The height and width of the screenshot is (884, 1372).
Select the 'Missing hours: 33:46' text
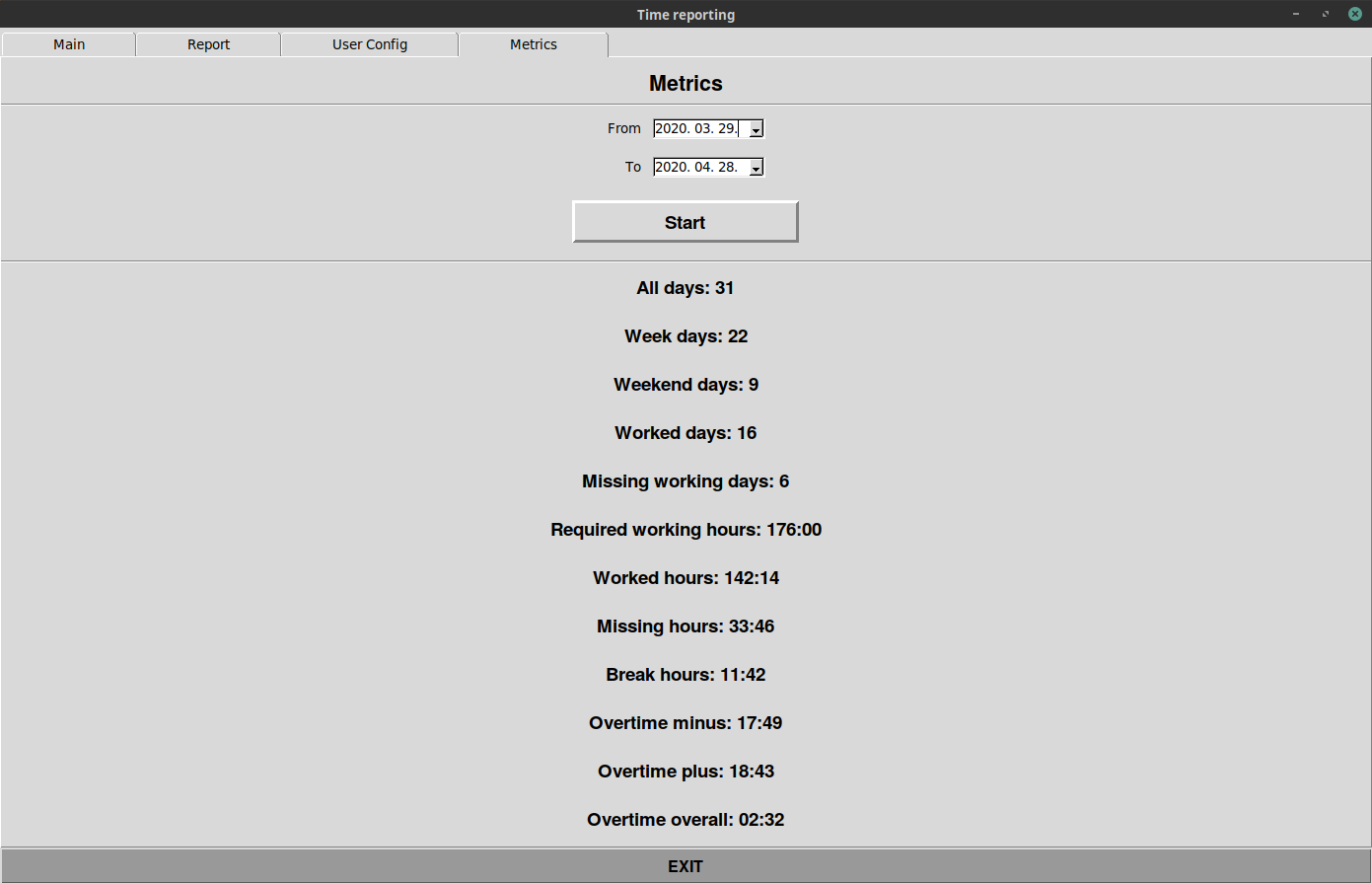click(x=686, y=626)
